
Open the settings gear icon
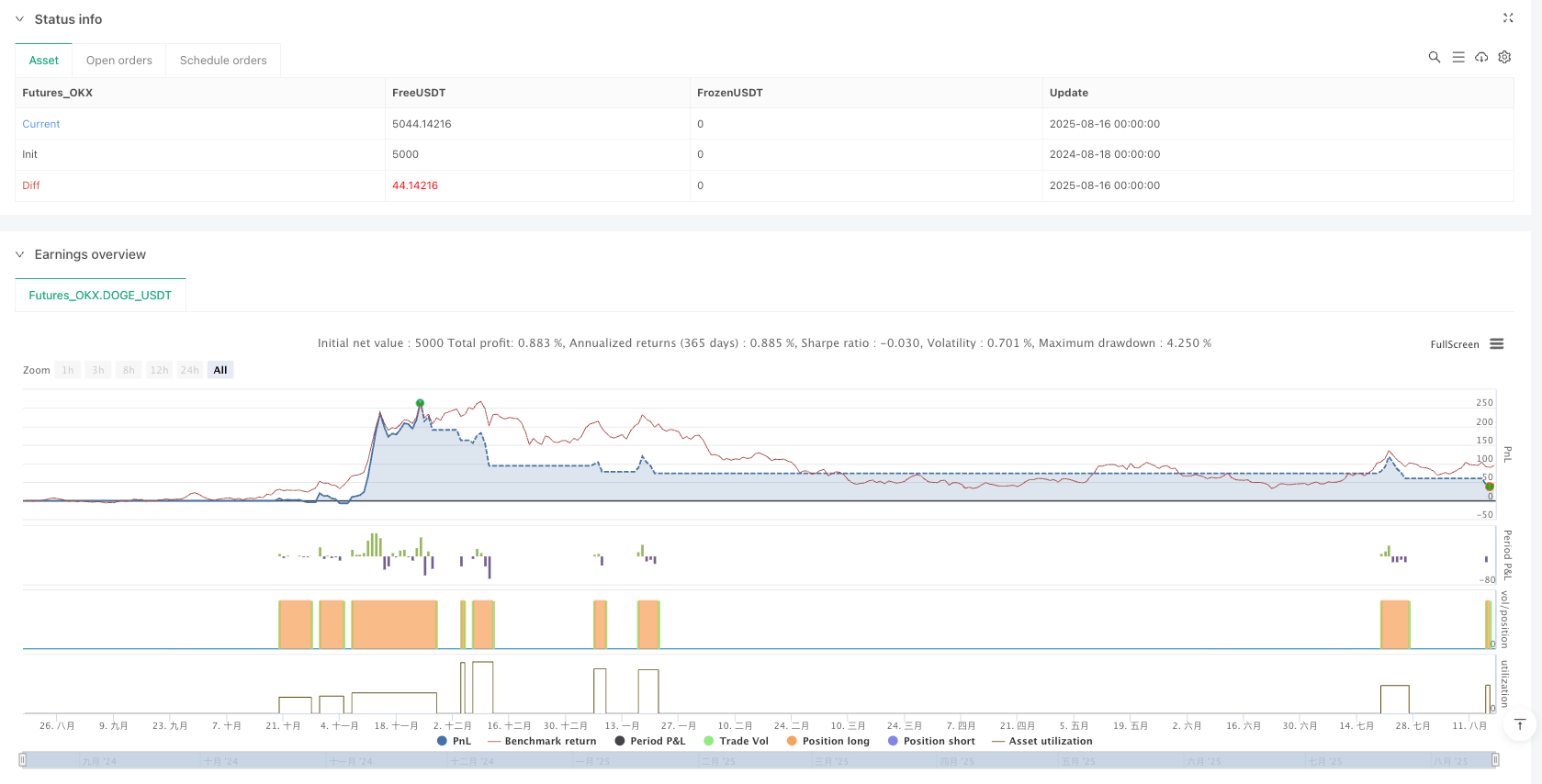pos(1504,57)
